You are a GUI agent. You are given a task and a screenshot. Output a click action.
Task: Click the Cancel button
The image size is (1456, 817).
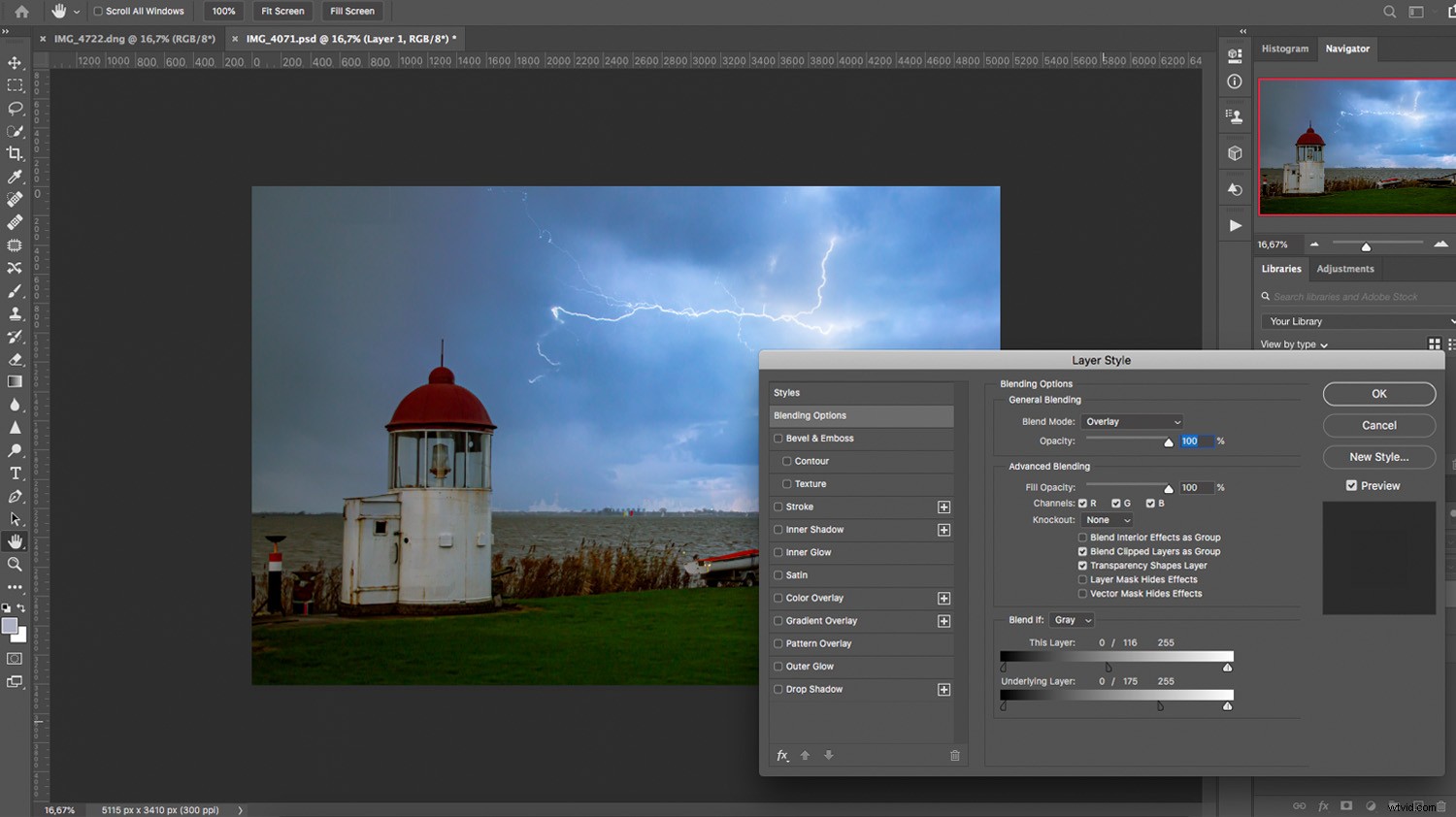click(1378, 425)
